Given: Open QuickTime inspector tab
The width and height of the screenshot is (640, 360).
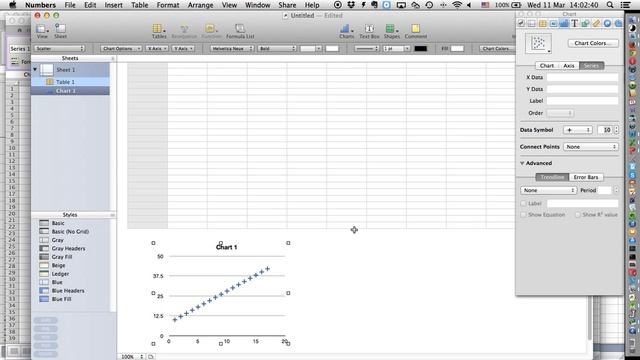Looking at the screenshot, I should tap(618, 24).
